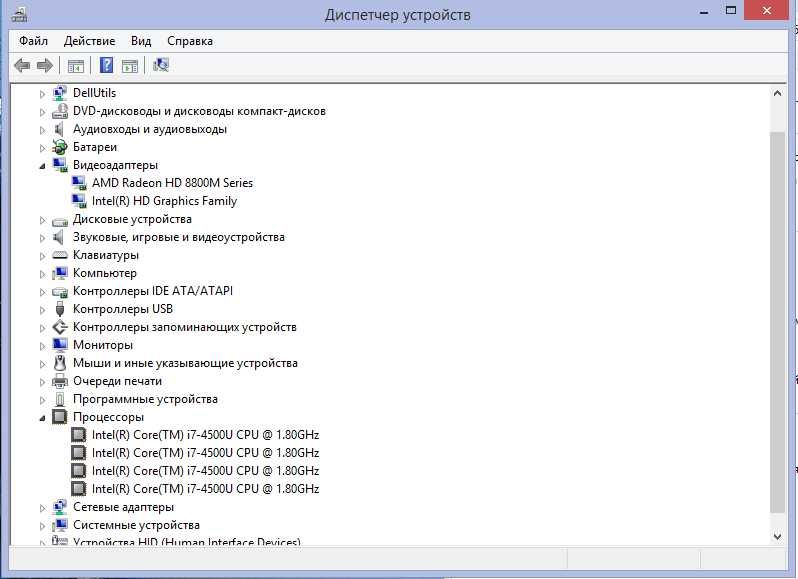Viewport: 798px width, 579px height.
Task: Select the Контроллеры USB label
Action: click(x=123, y=309)
